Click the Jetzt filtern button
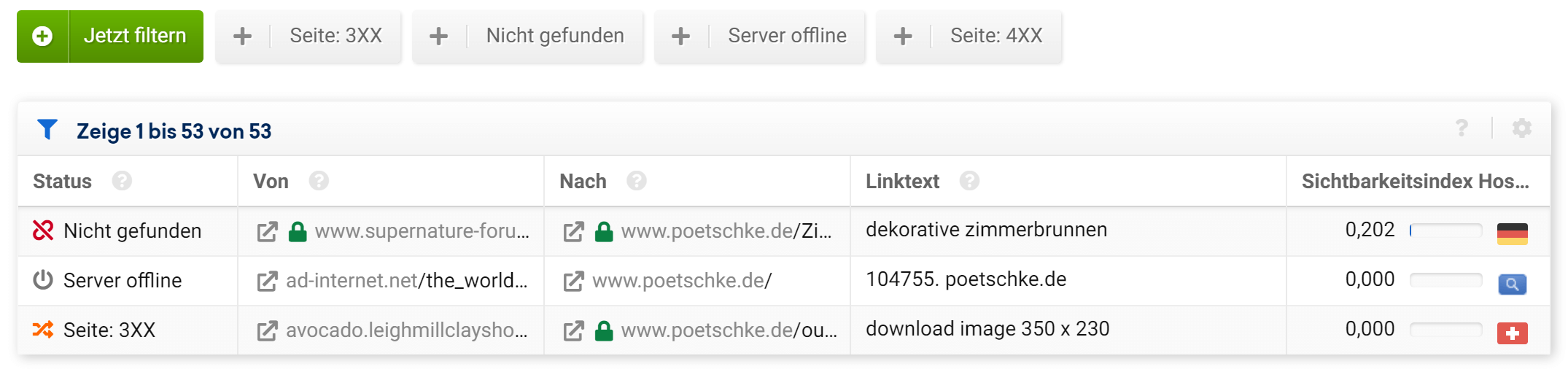Image resolution: width=1568 pixels, height=372 pixels. 110,36
